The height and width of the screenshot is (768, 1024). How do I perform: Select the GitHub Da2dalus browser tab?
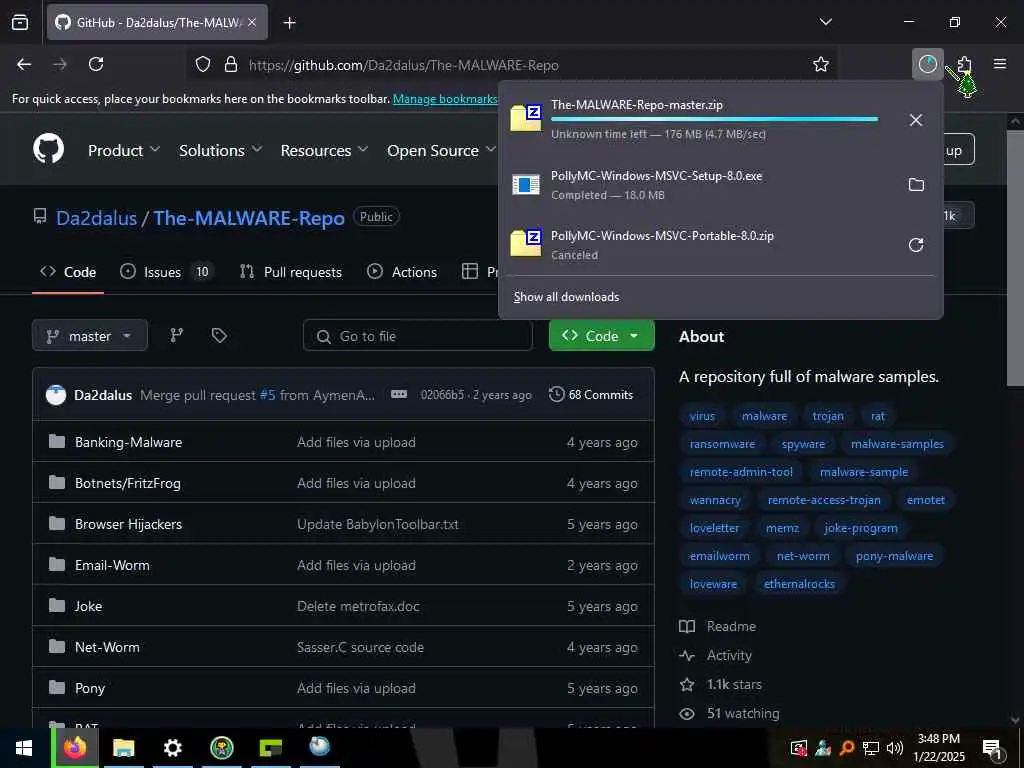click(157, 23)
